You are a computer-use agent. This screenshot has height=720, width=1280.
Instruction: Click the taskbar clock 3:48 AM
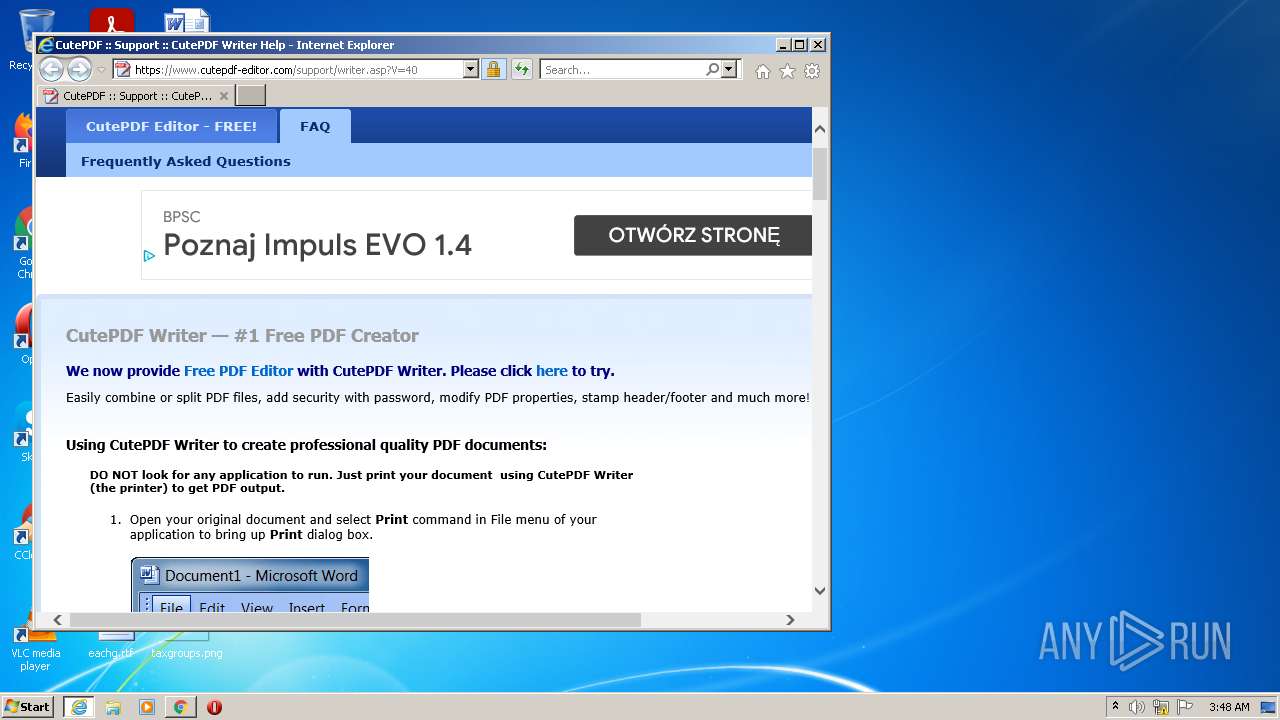click(1229, 707)
